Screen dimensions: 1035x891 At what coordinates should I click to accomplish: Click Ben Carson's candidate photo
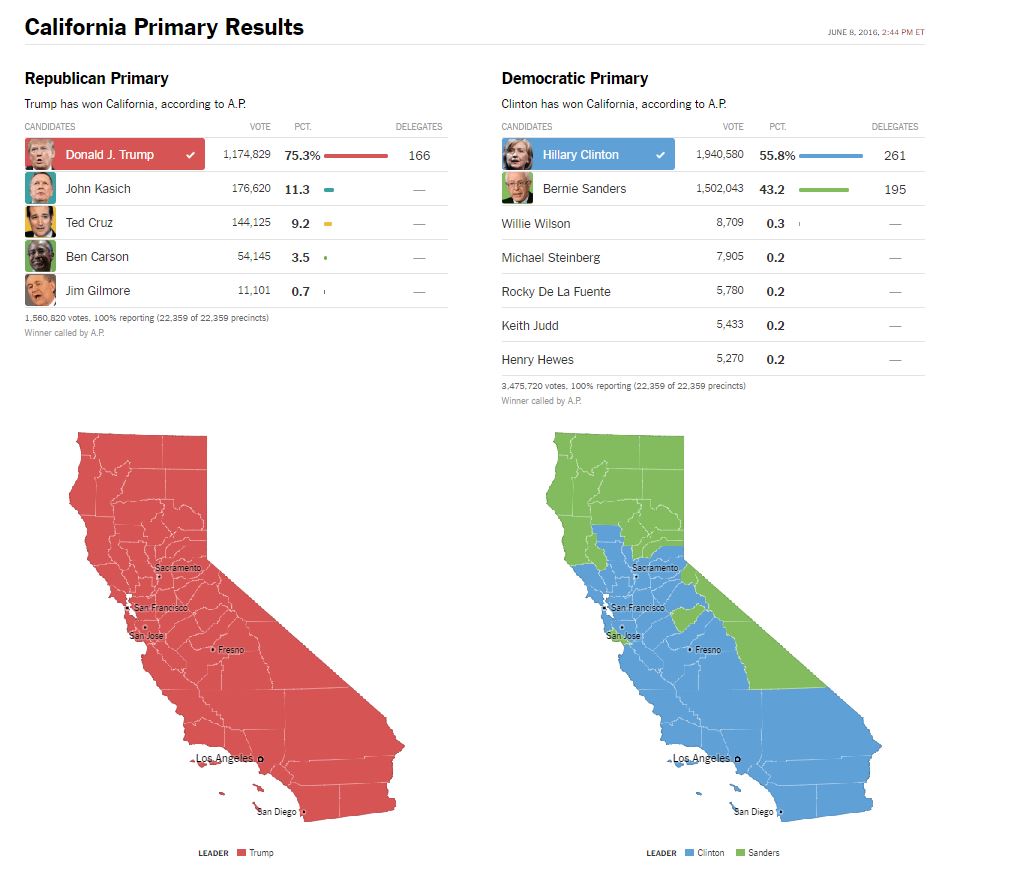(x=41, y=257)
